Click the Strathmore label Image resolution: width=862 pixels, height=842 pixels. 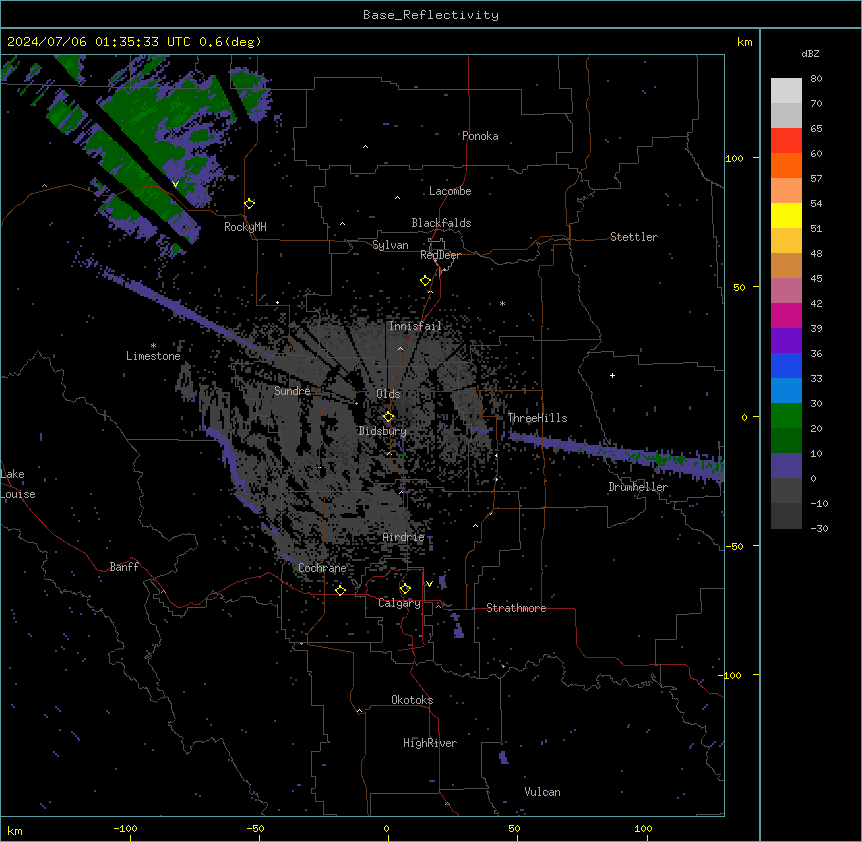point(516,608)
